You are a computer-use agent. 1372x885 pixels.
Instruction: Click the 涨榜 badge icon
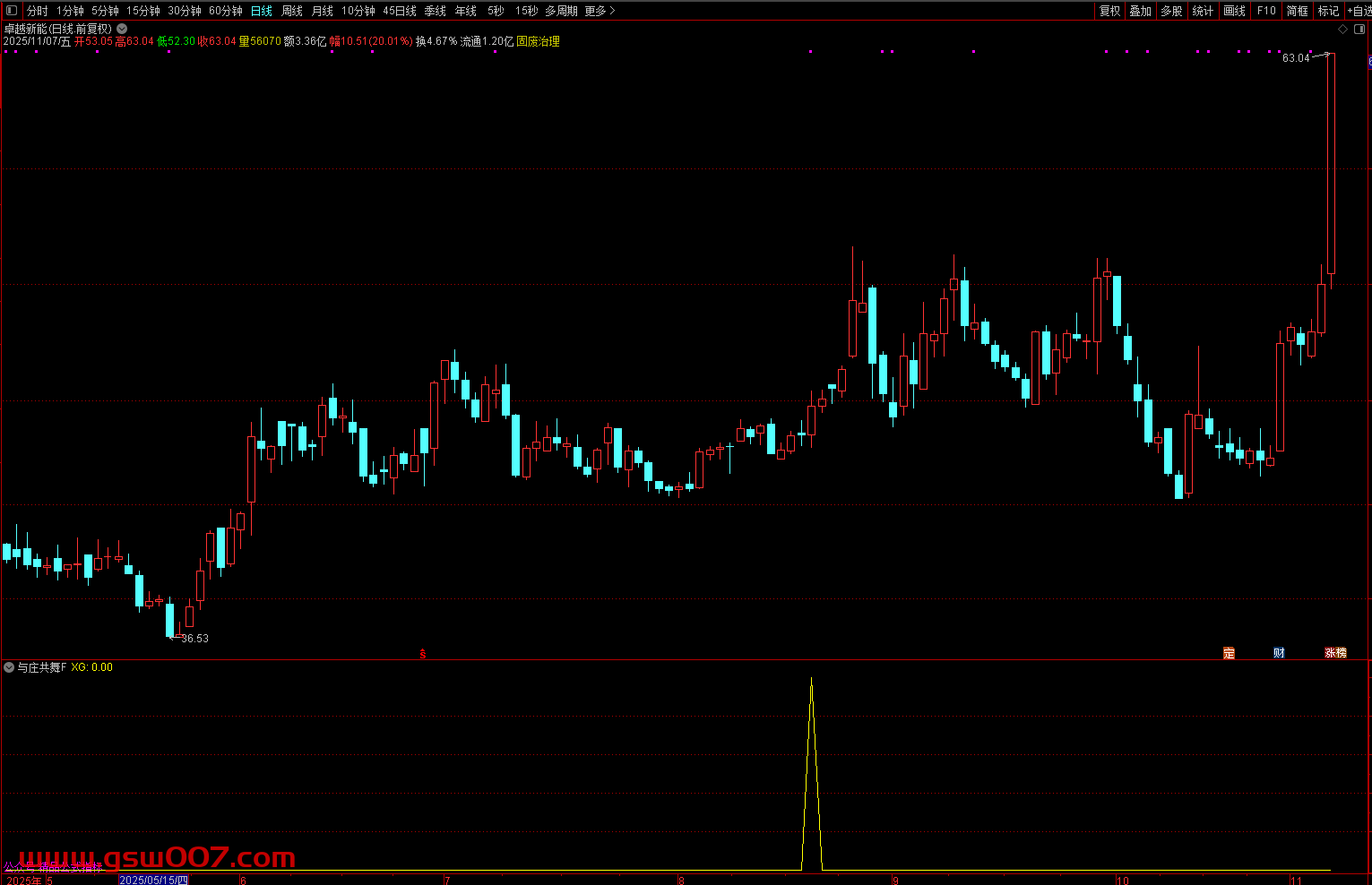1335,653
